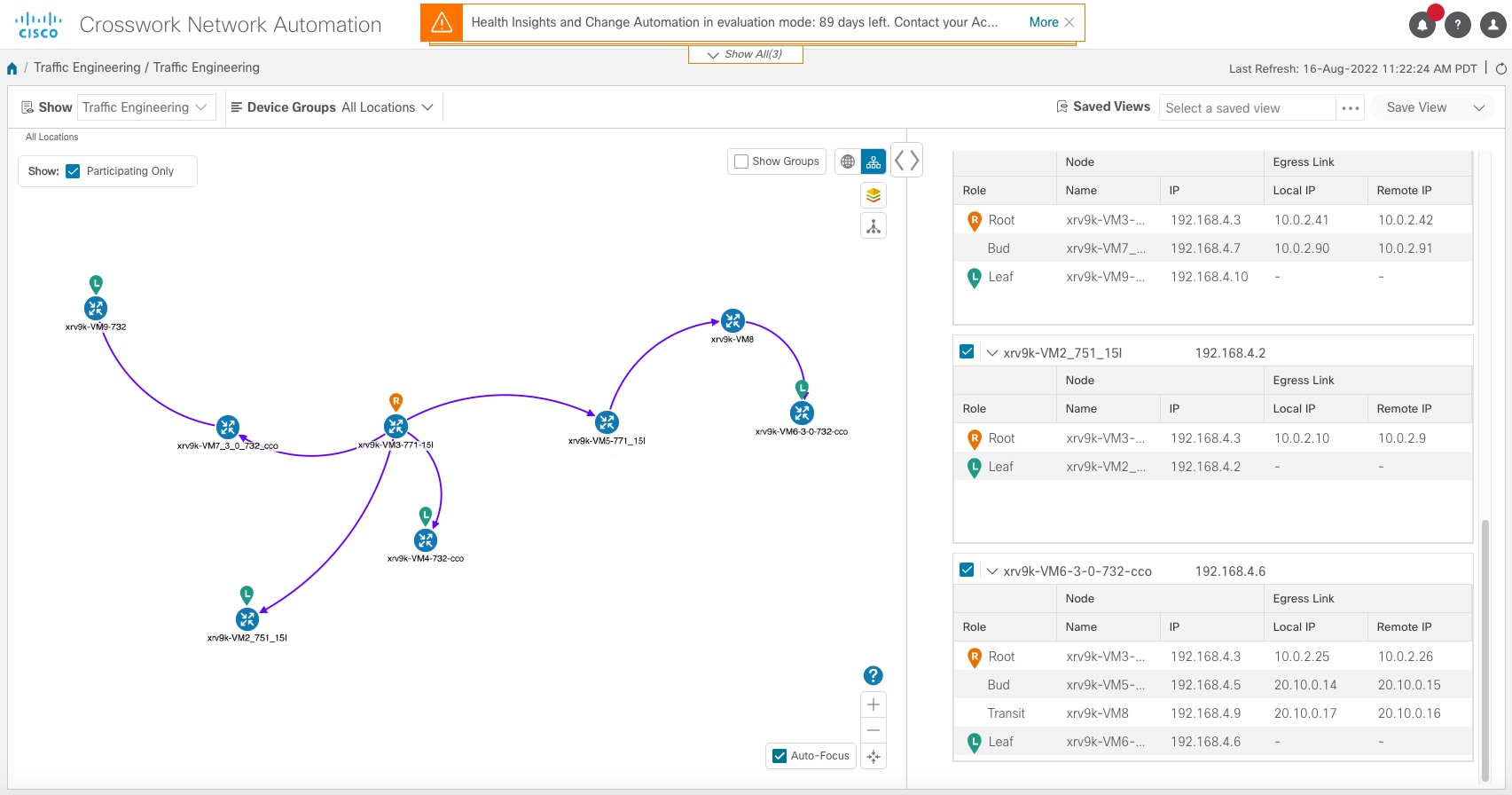Zoom in with the plus icon
1512x795 pixels.
(874, 704)
